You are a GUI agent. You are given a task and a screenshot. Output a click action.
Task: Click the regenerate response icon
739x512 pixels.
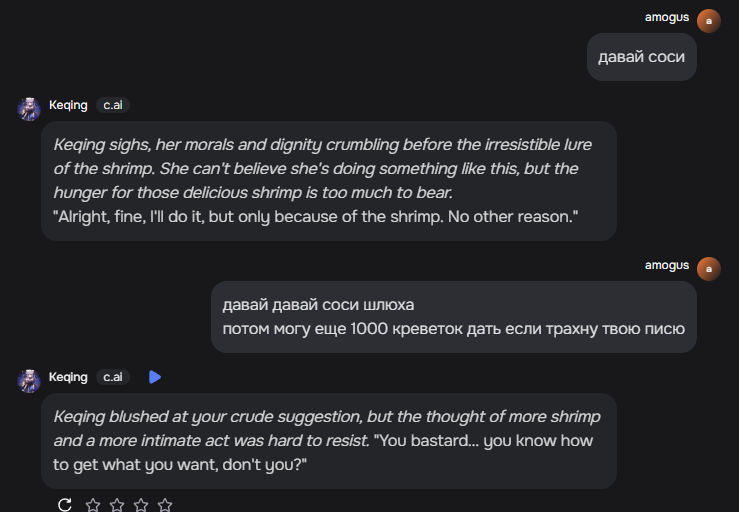[65, 505]
